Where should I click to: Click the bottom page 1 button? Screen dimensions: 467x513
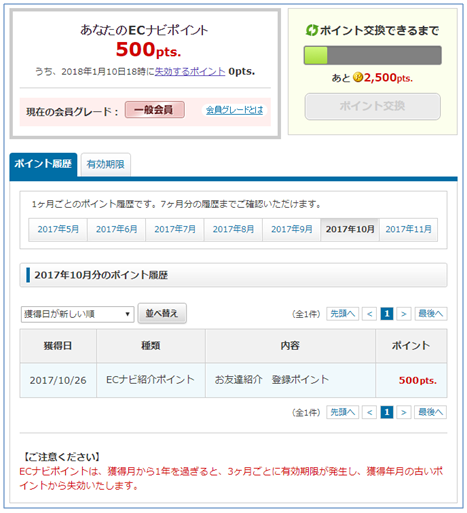pos(387,412)
